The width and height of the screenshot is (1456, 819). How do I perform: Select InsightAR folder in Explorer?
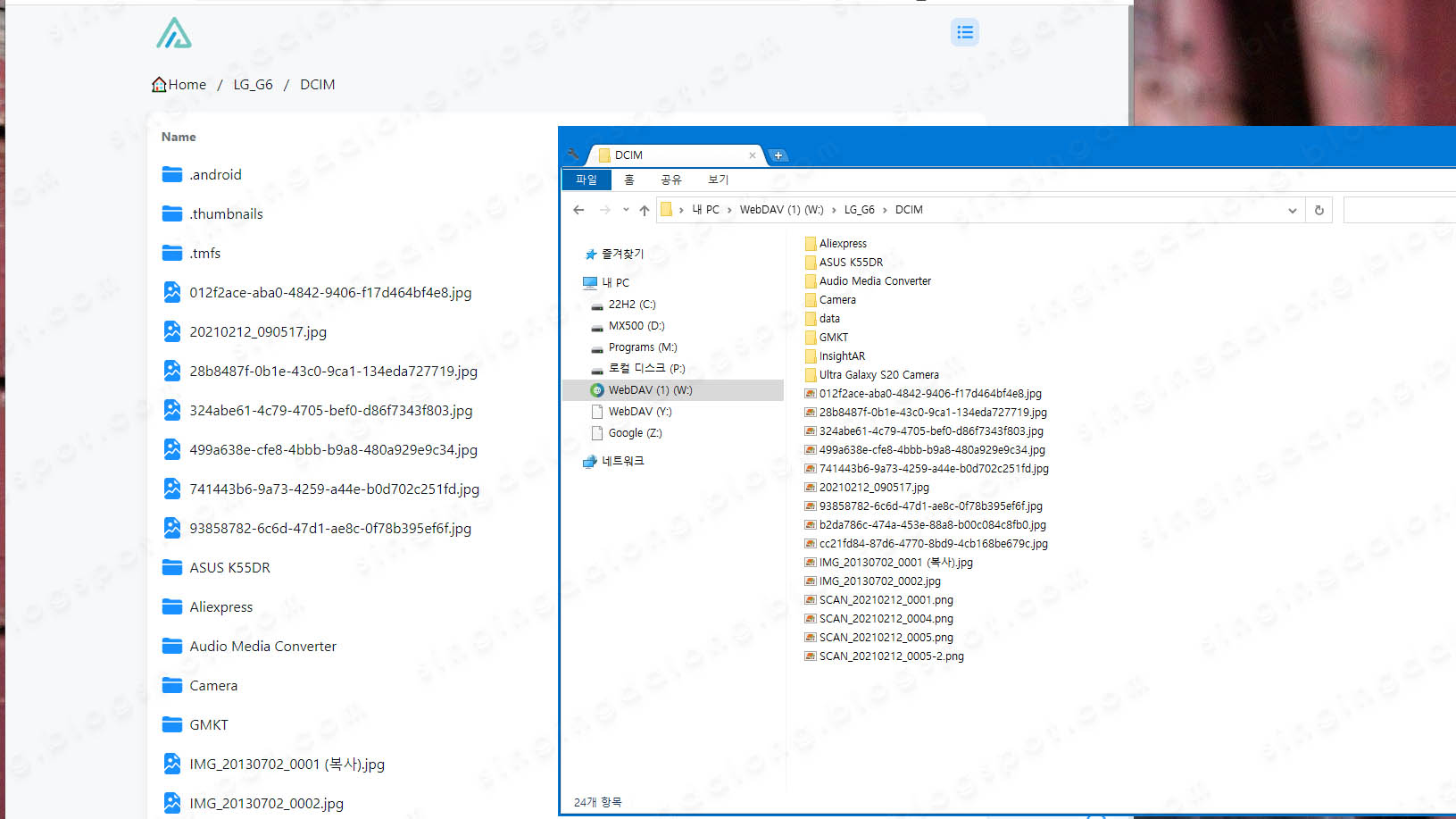tap(842, 356)
